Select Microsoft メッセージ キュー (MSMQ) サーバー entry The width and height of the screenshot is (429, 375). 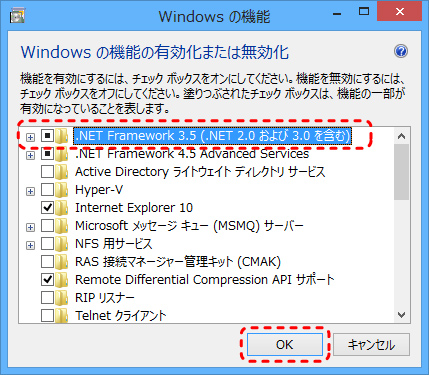pos(189,226)
